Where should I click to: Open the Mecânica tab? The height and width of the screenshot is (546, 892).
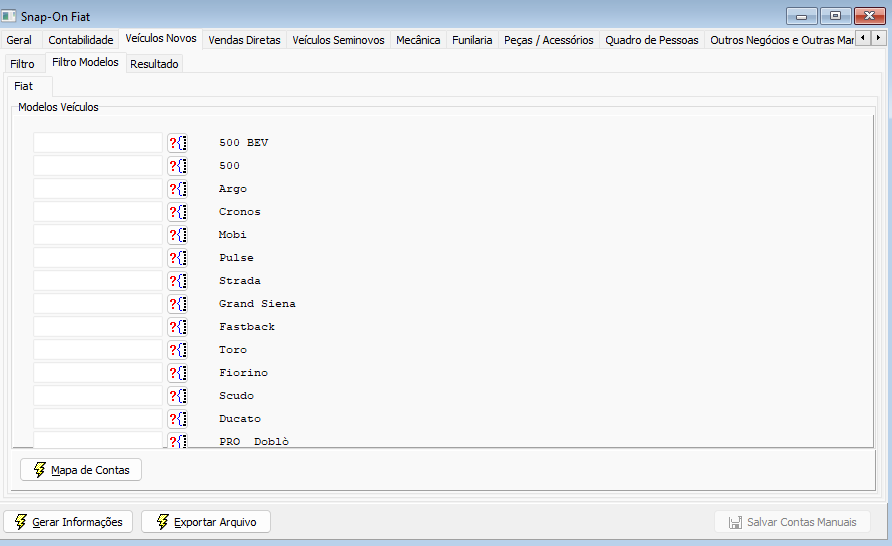coord(418,40)
